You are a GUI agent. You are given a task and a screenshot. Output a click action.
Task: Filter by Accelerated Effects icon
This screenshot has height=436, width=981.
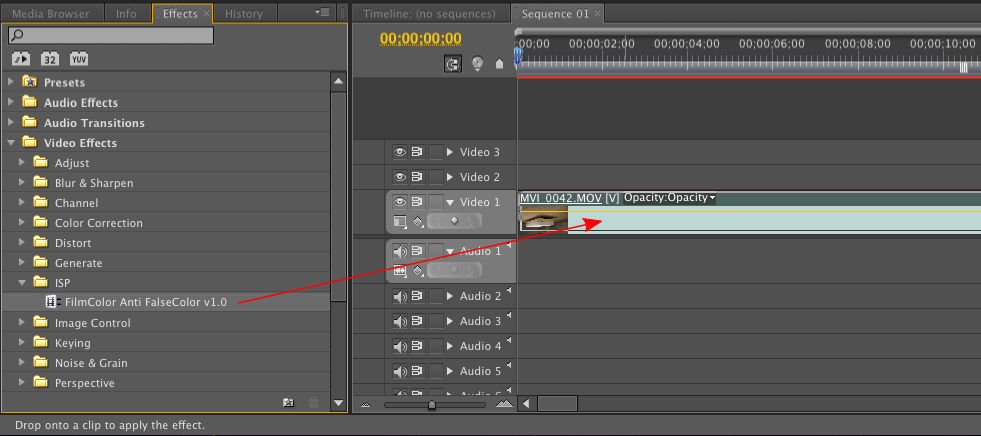(21, 59)
